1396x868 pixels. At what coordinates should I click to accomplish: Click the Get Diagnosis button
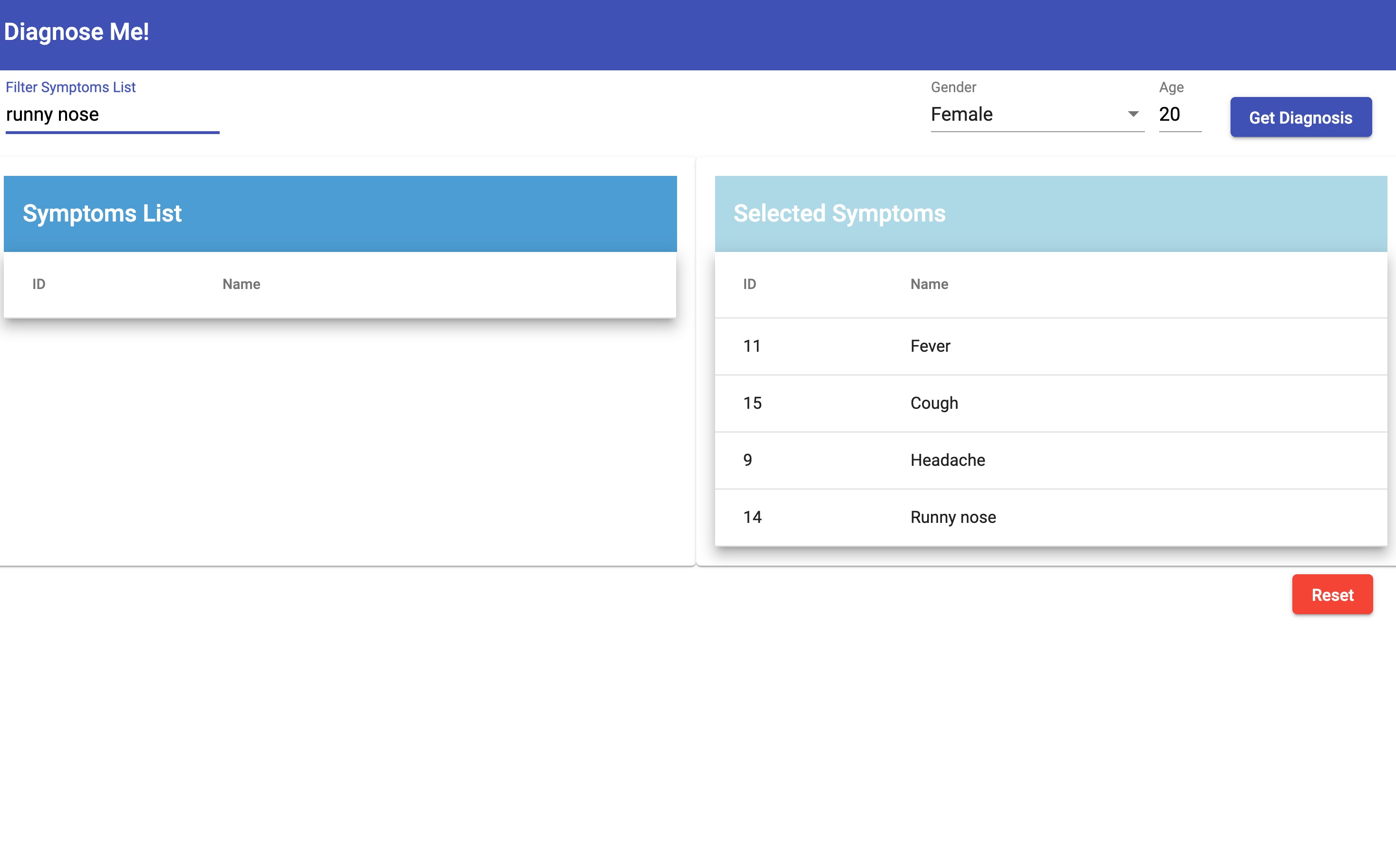[1300, 118]
